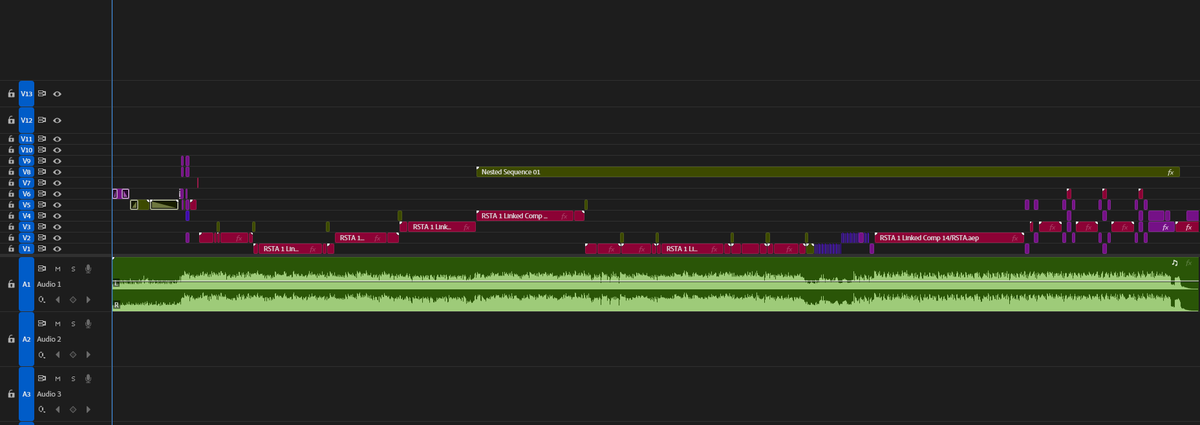Viewport: 1200px width, 425px height.
Task: Enable voice-over record on Audio 2
Action: click(x=88, y=324)
